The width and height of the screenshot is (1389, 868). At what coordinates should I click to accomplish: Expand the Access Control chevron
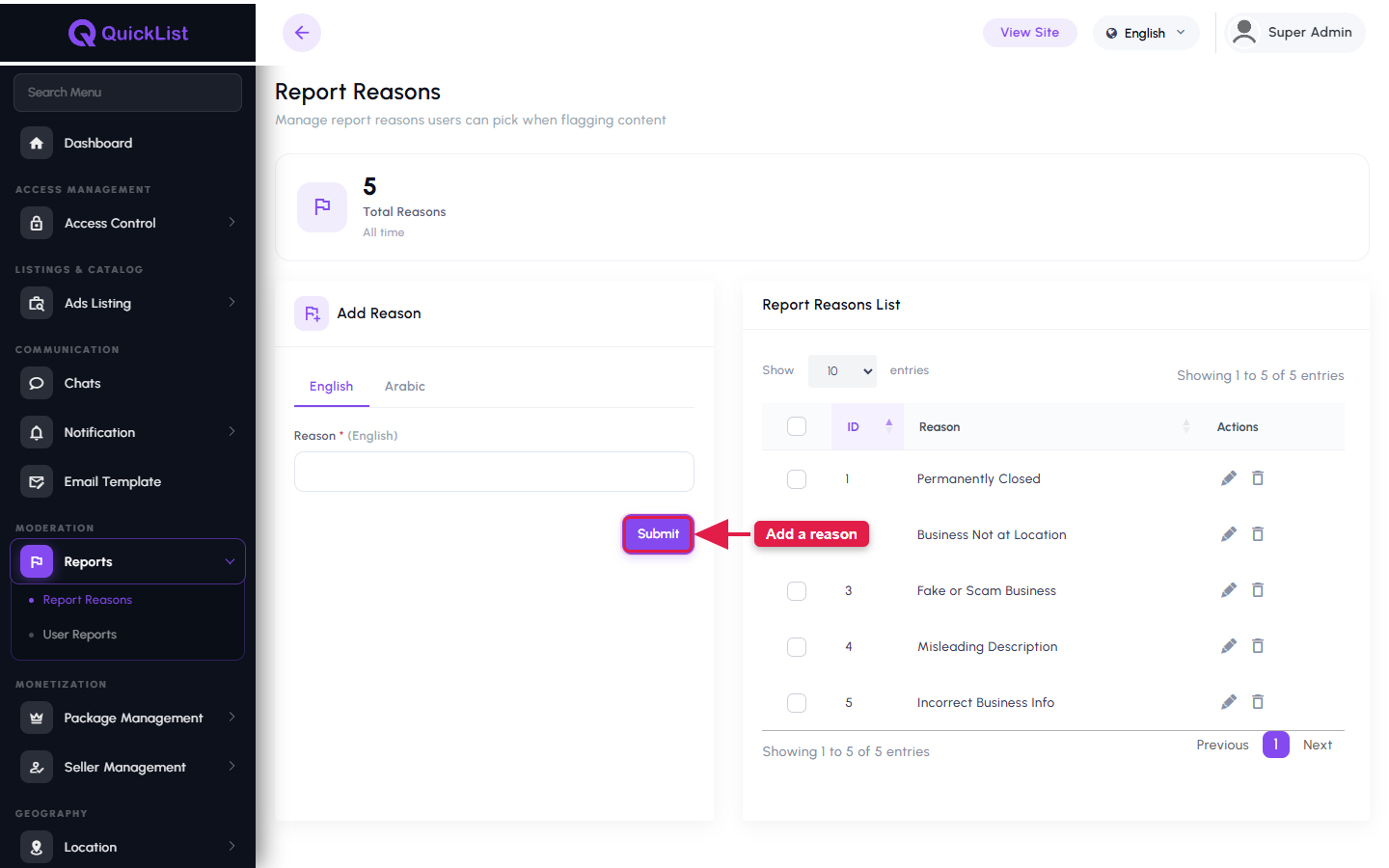click(231, 223)
